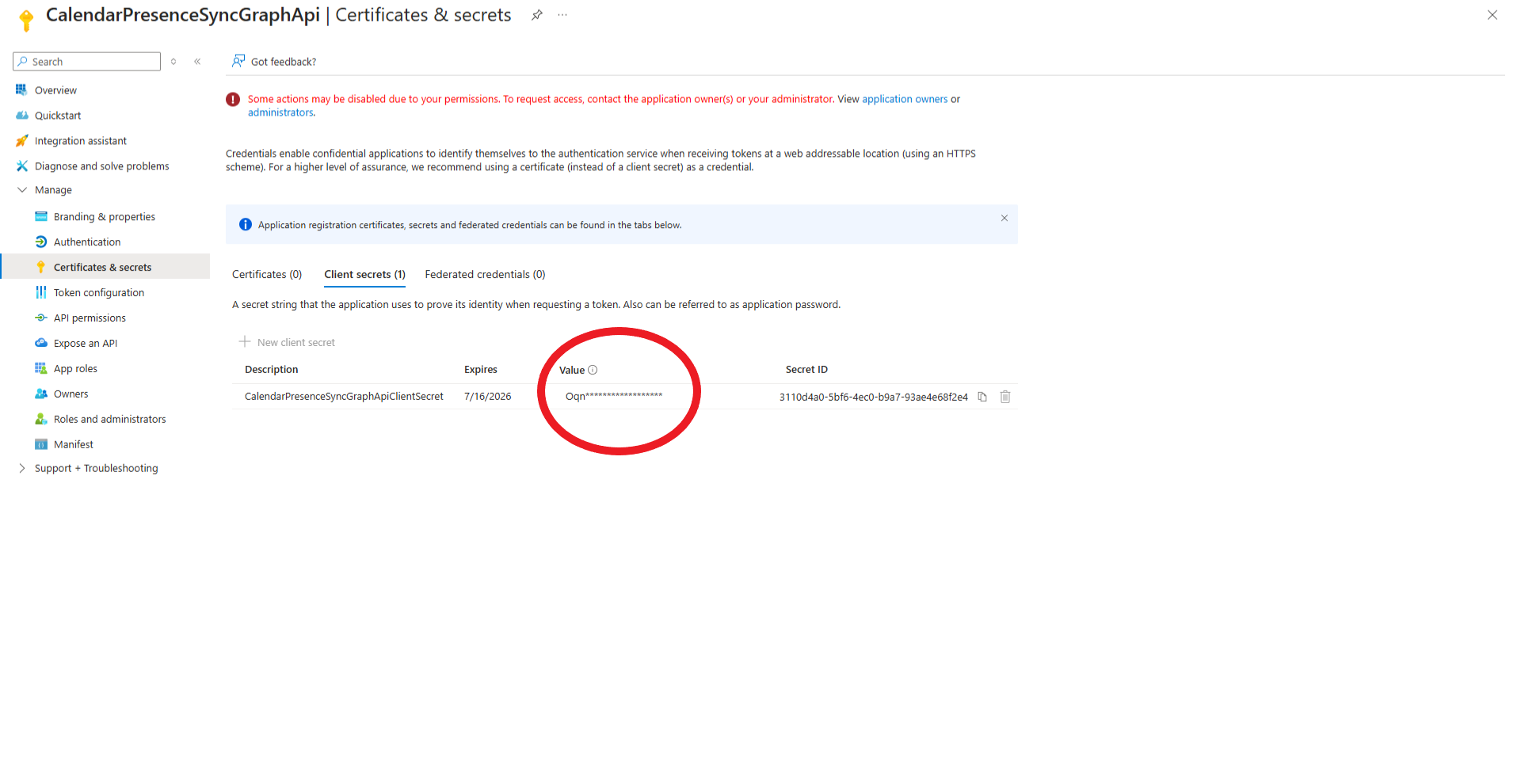
Task: Open the more options ellipsis in header
Action: coord(562,15)
